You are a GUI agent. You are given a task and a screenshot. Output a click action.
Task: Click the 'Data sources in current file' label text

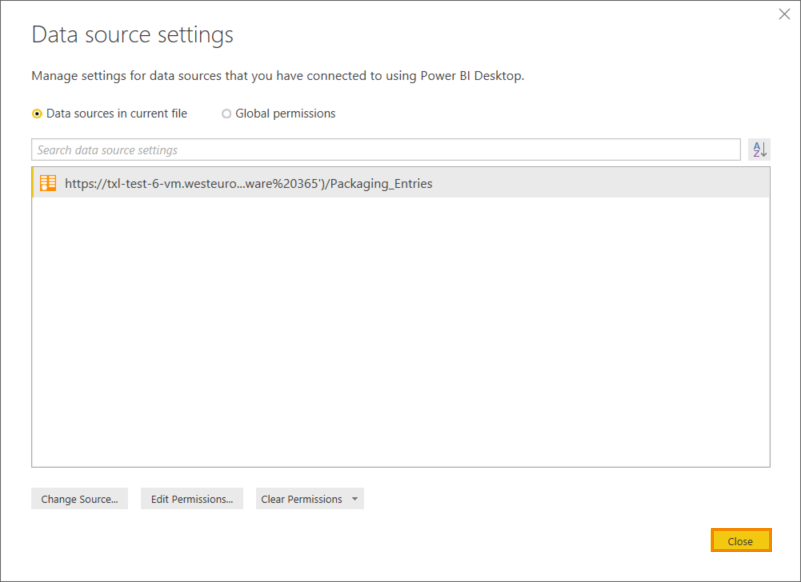(116, 114)
